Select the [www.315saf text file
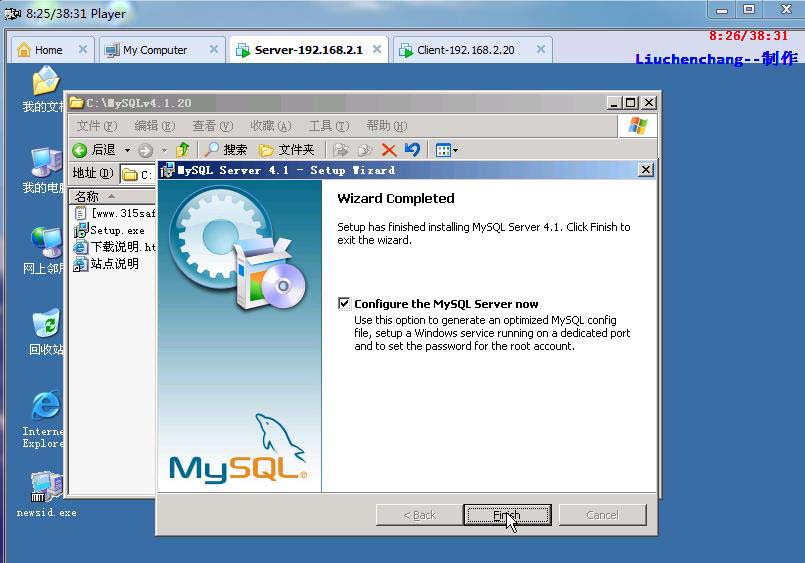 [114, 213]
